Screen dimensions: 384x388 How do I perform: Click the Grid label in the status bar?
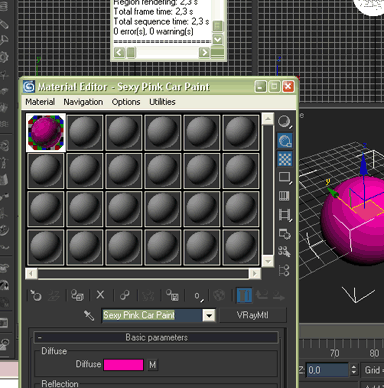pyautogui.click(x=373, y=370)
